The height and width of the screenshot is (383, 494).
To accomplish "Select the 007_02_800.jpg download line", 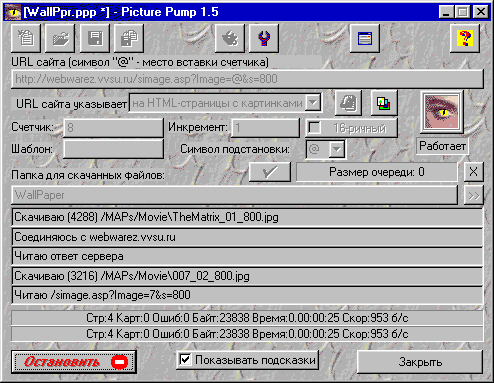I will [247, 276].
